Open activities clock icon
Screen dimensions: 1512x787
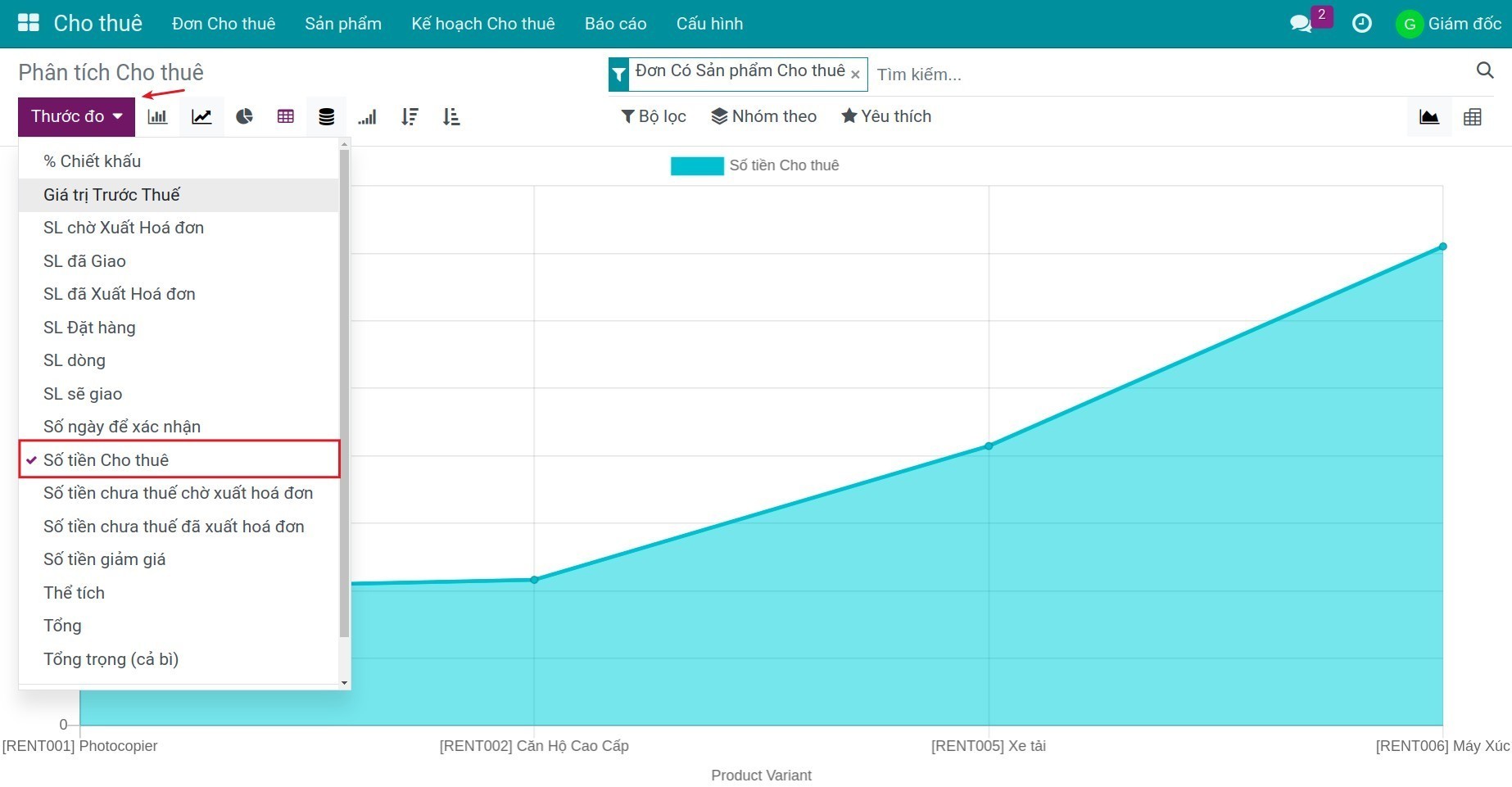pos(1361,24)
